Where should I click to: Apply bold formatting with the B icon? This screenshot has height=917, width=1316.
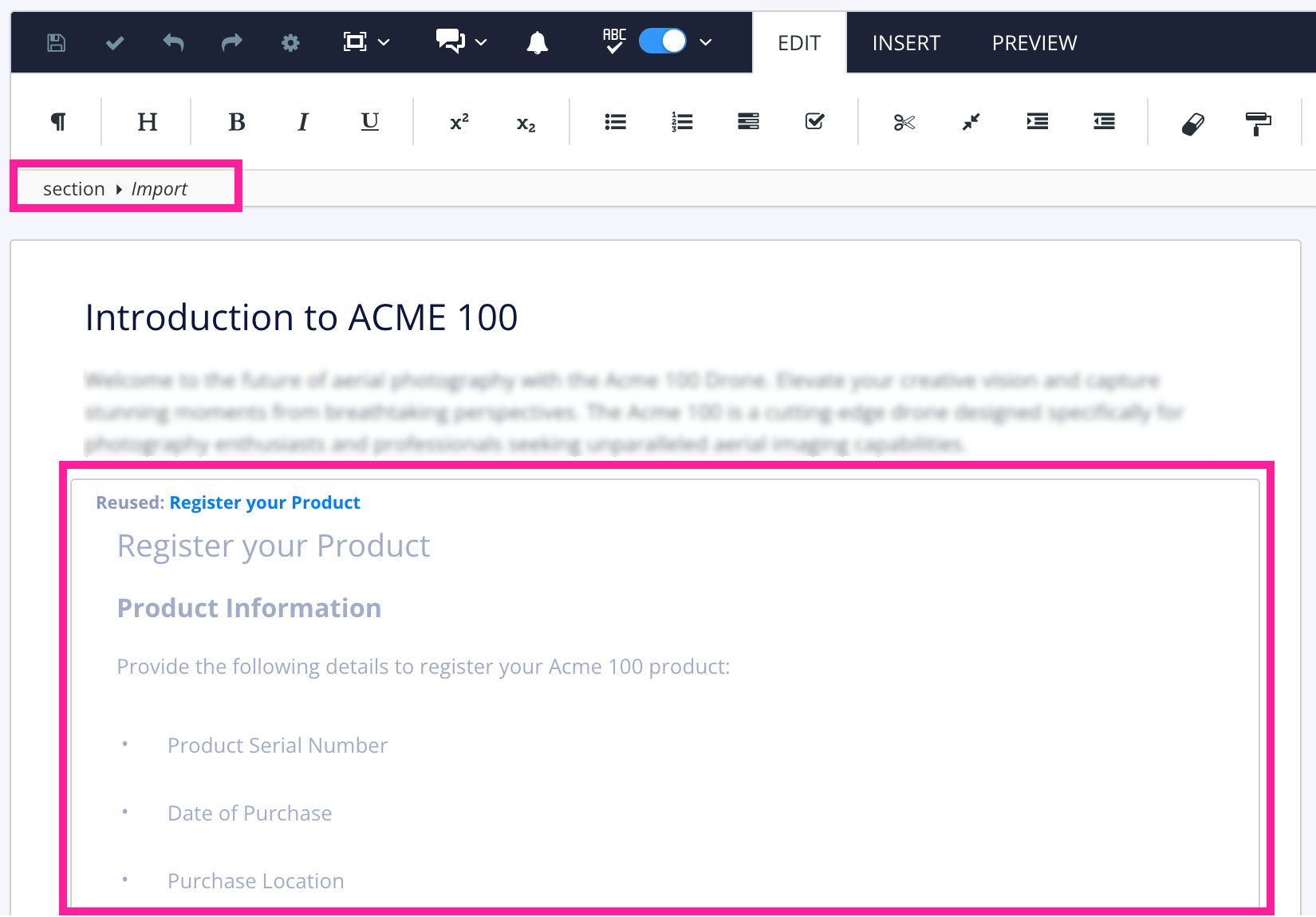pyautogui.click(x=235, y=121)
